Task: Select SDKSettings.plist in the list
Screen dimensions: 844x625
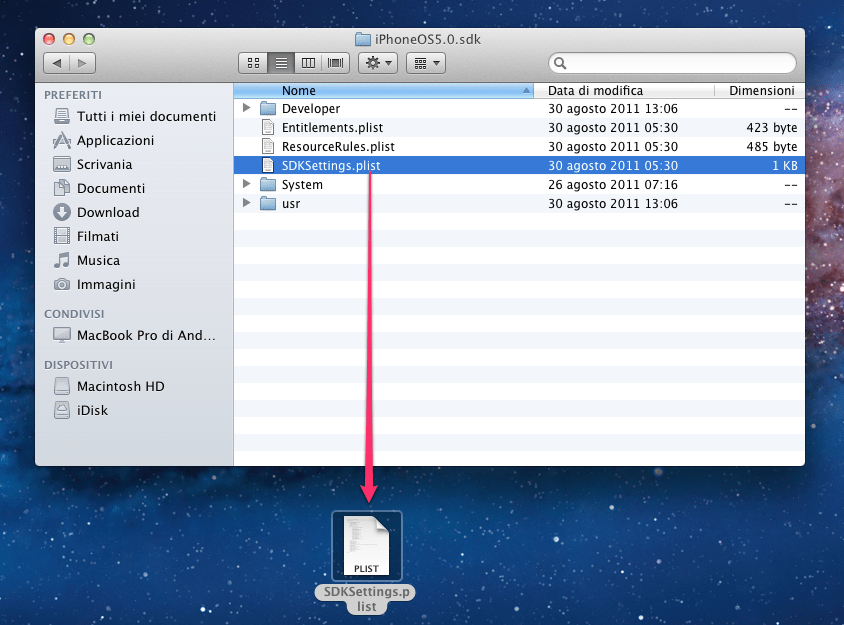Action: tap(519, 165)
